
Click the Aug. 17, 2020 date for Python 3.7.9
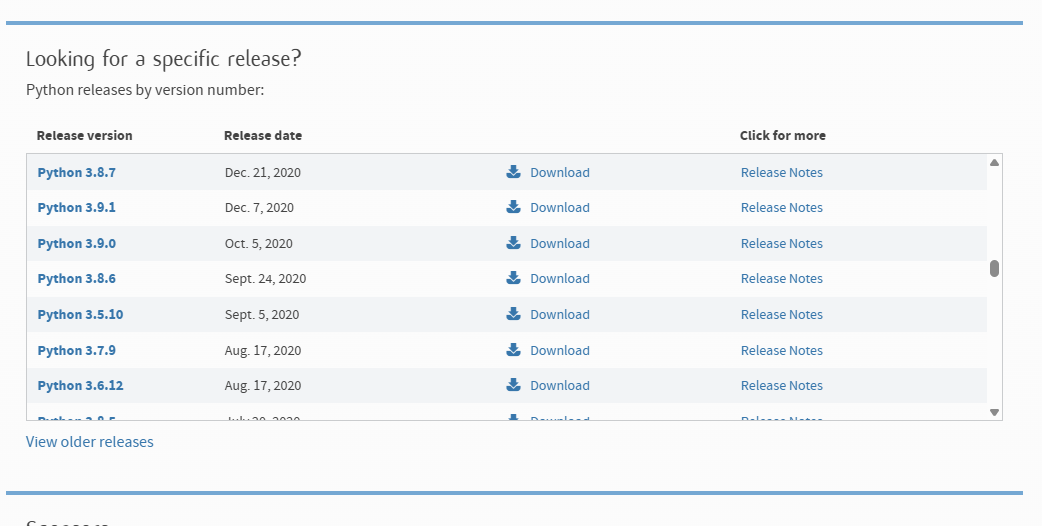pyautogui.click(x=262, y=351)
